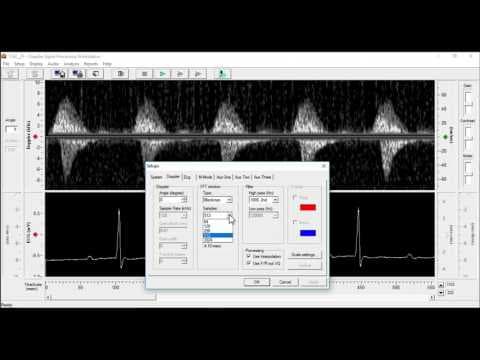The image size is (480, 360).
Task: Open the Audio menu
Action: pos(53,64)
